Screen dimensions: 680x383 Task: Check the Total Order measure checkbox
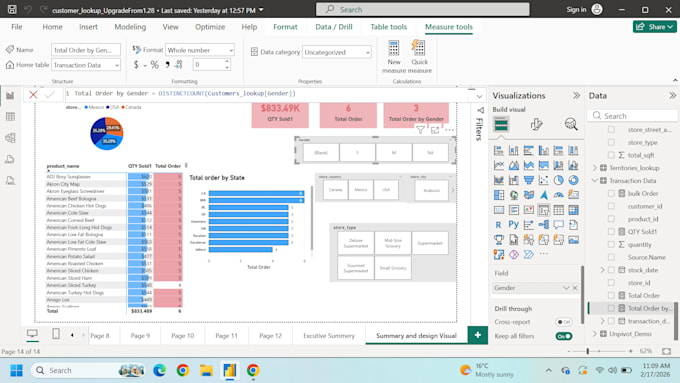click(x=611, y=295)
